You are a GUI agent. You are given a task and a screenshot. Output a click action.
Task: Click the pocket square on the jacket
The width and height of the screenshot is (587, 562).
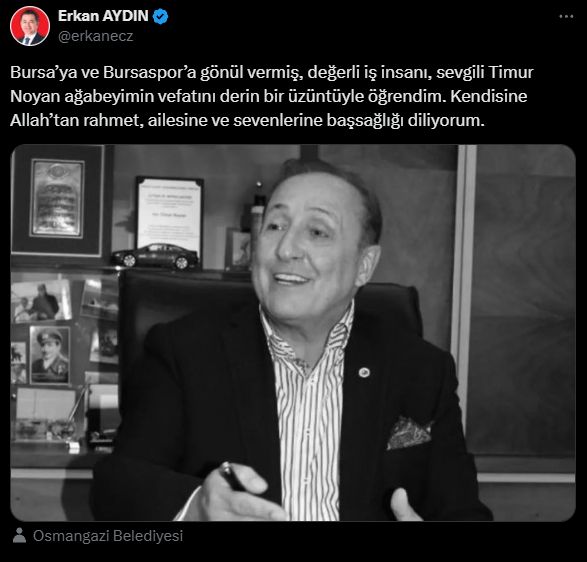pyautogui.click(x=408, y=433)
